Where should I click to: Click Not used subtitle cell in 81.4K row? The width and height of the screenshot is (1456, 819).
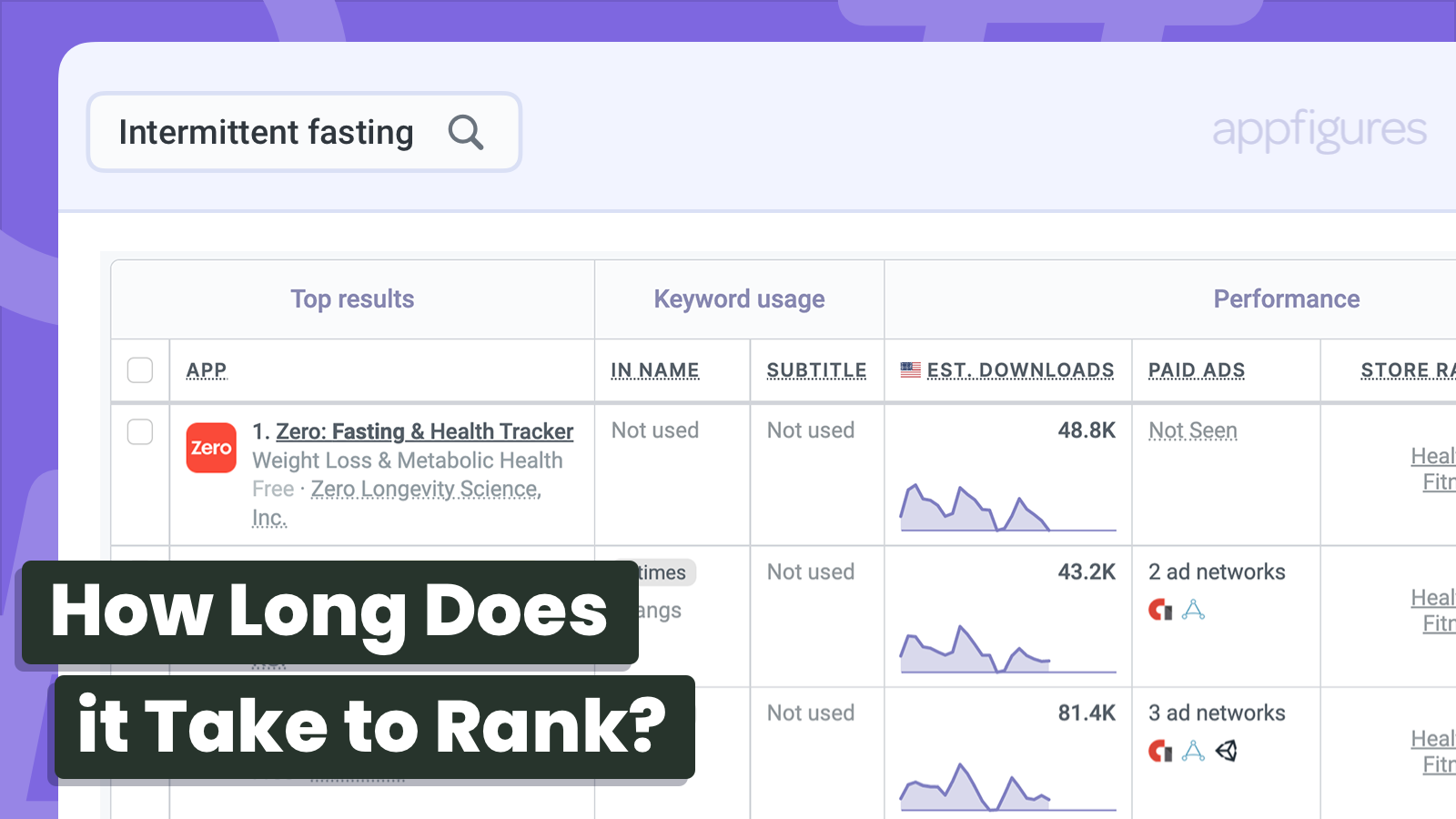[811, 713]
